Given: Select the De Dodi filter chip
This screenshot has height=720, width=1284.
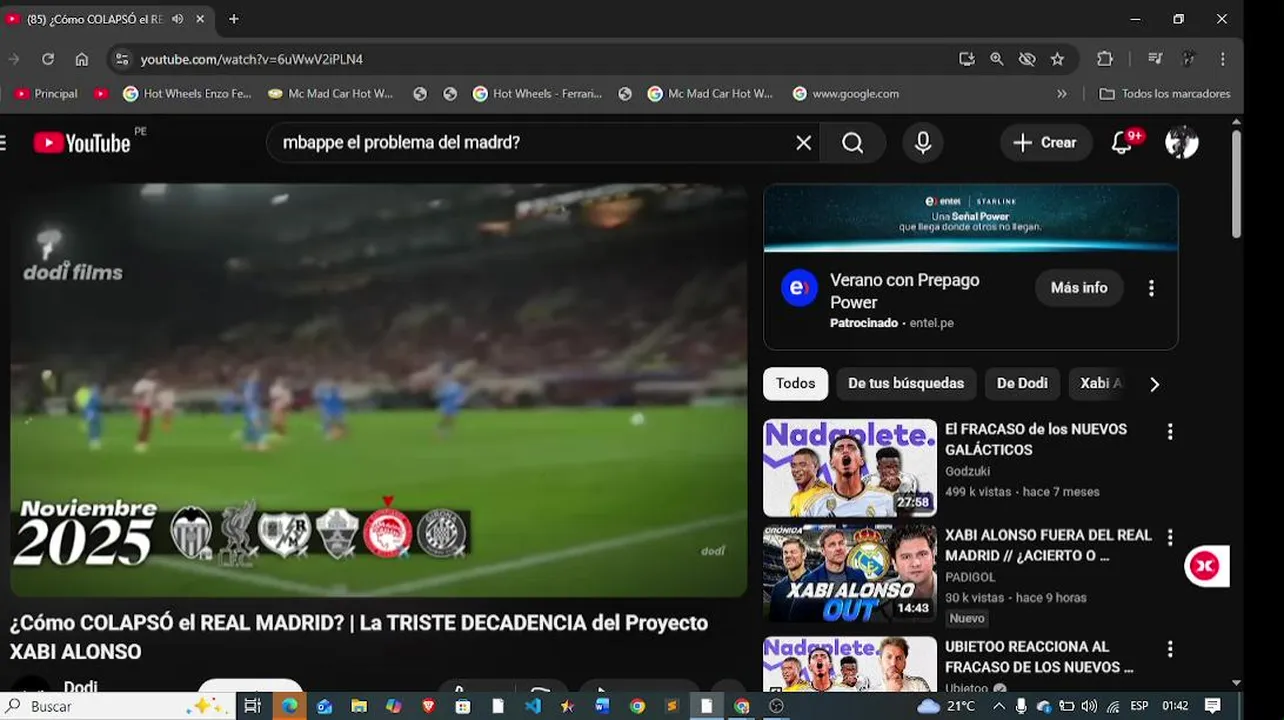Looking at the screenshot, I should pos(1022,384).
